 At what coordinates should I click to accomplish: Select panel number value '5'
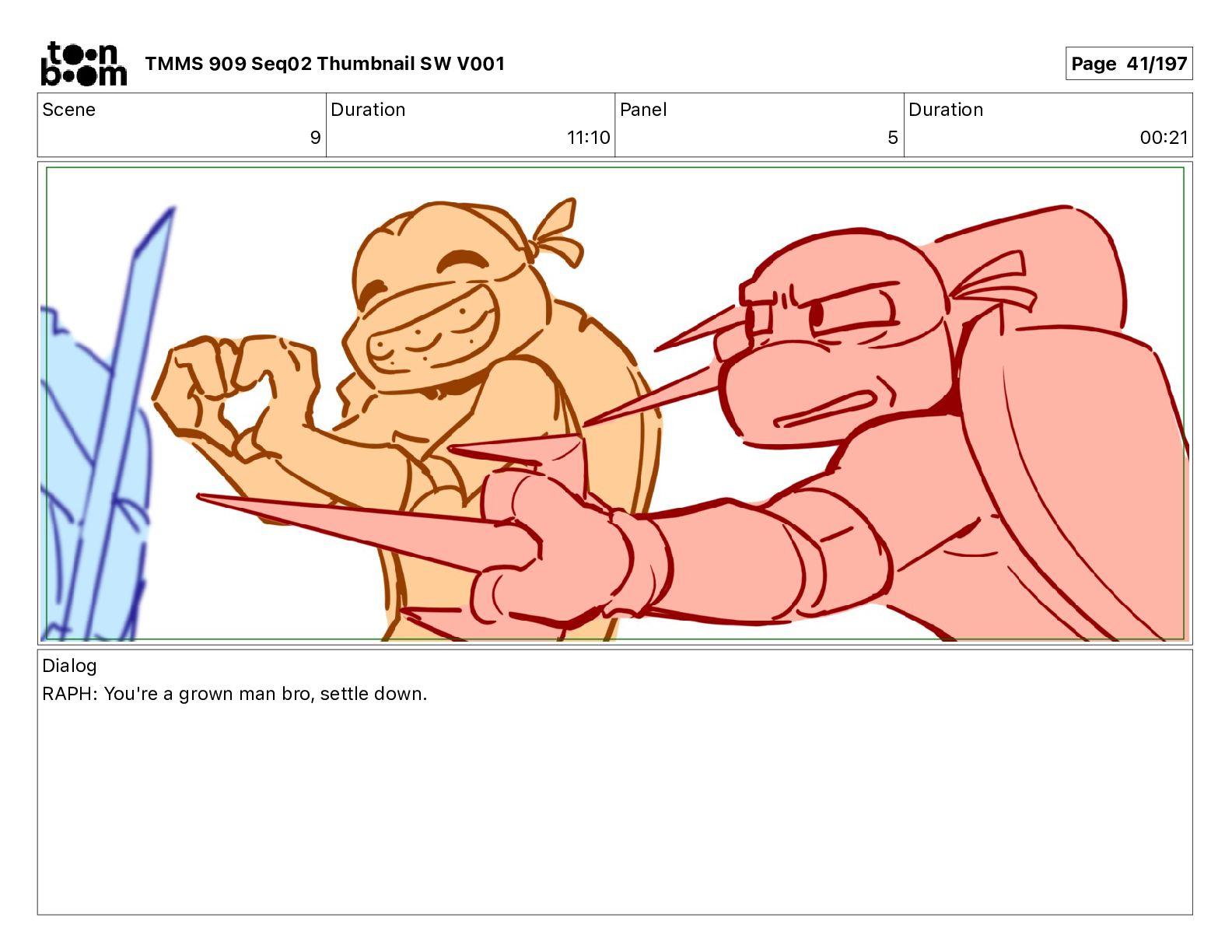[893, 138]
